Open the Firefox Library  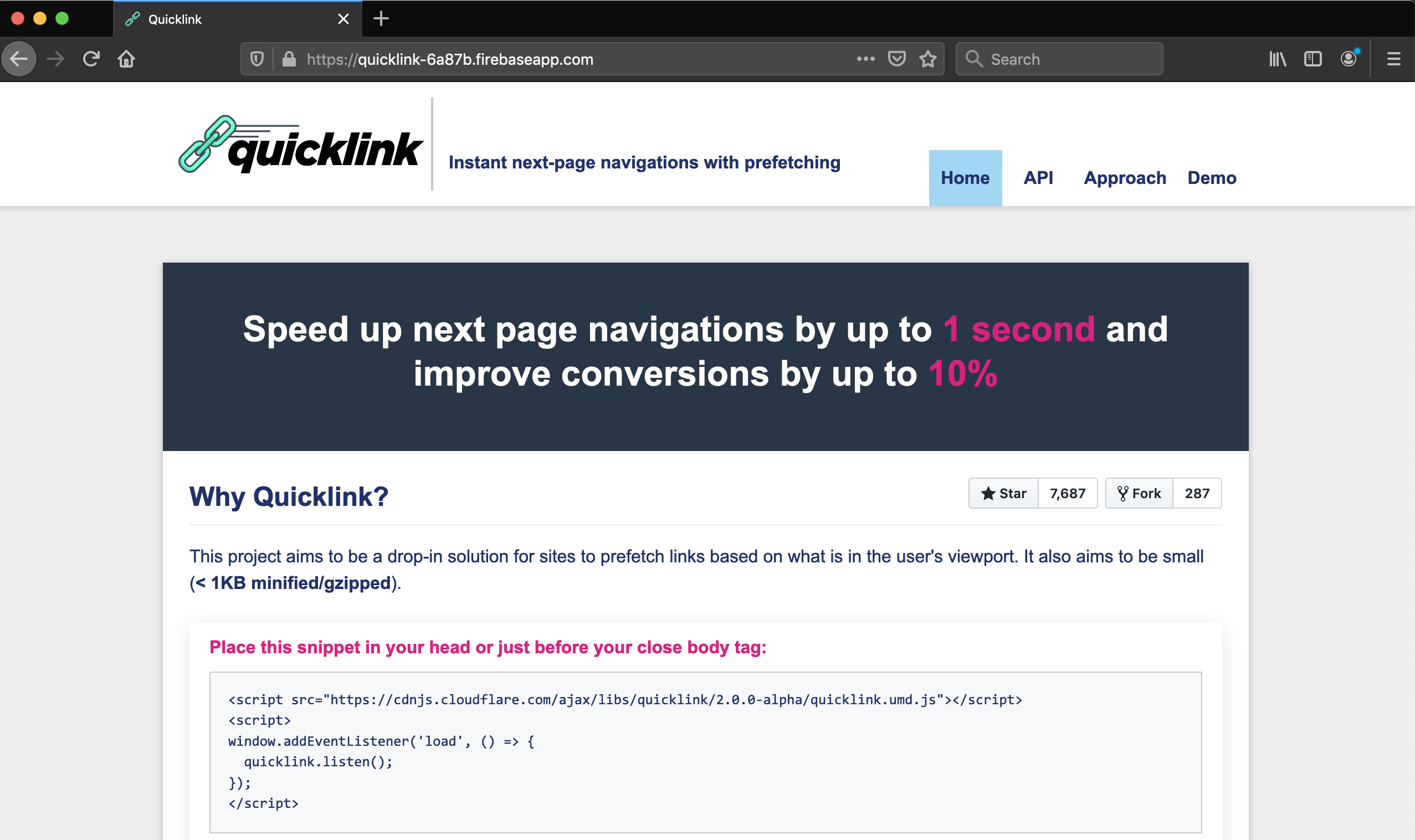coord(1278,58)
